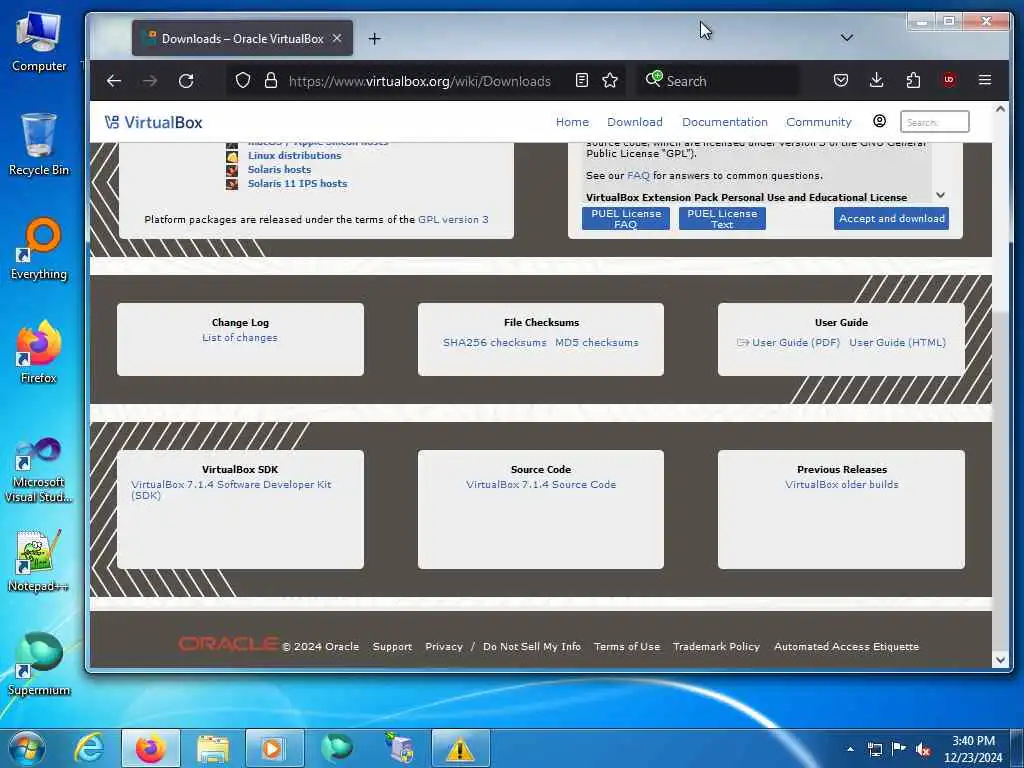Open the User Guide (PDF) link
Image resolution: width=1024 pixels, height=768 pixels.
click(x=795, y=342)
